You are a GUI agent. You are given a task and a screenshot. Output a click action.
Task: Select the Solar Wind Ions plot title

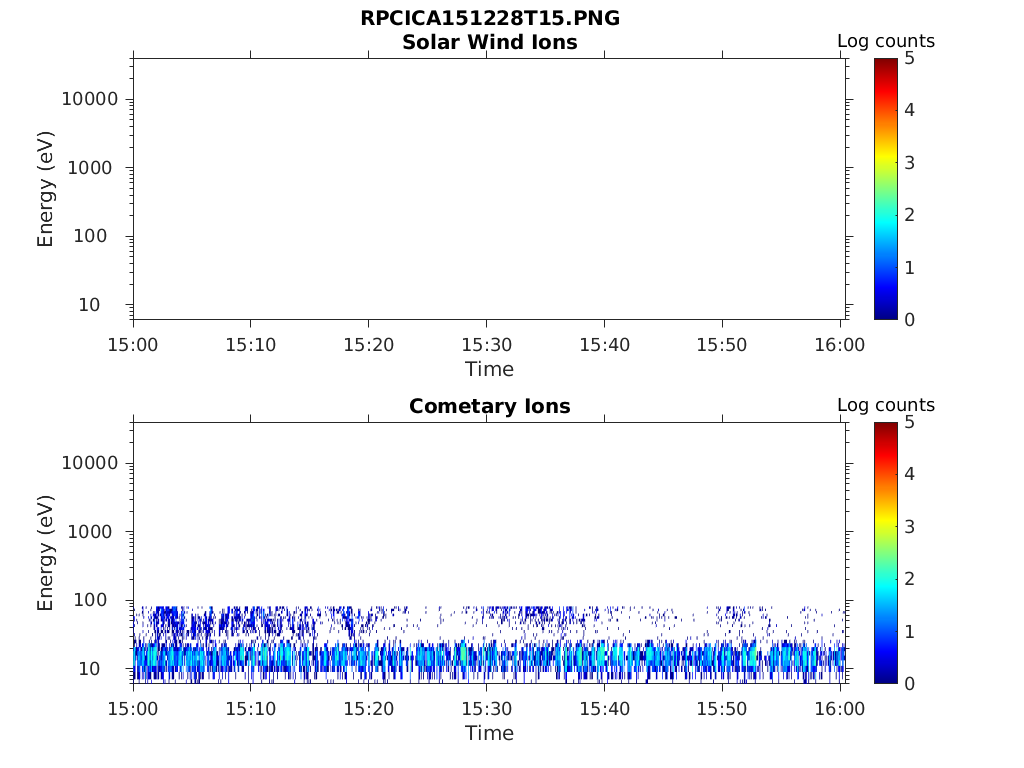pyautogui.click(x=490, y=42)
